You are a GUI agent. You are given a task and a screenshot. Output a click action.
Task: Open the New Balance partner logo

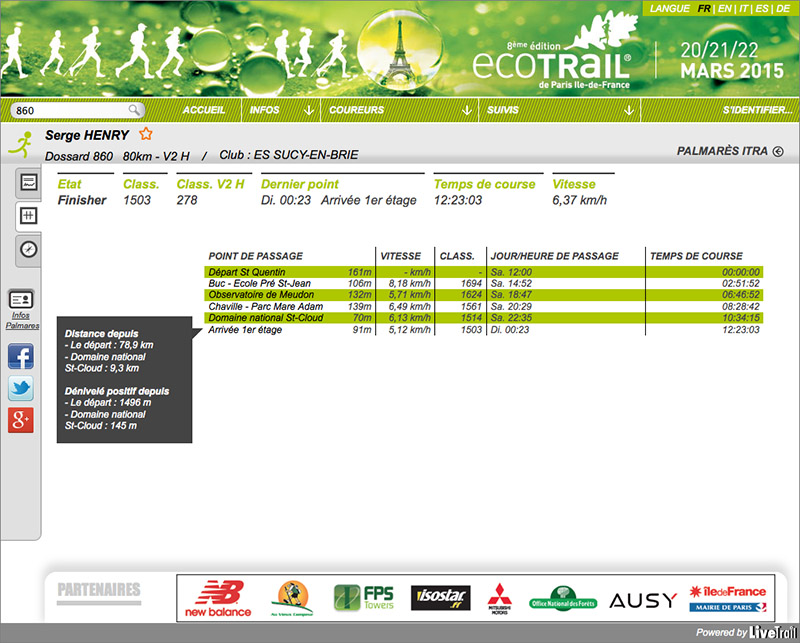(218, 599)
